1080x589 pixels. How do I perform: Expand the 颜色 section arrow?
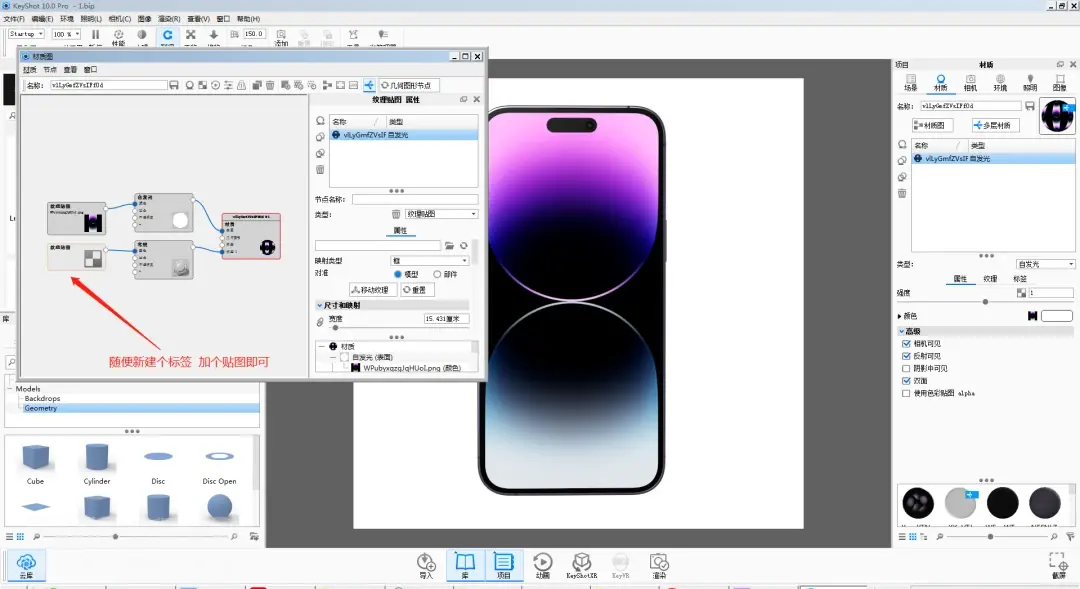pyautogui.click(x=900, y=316)
